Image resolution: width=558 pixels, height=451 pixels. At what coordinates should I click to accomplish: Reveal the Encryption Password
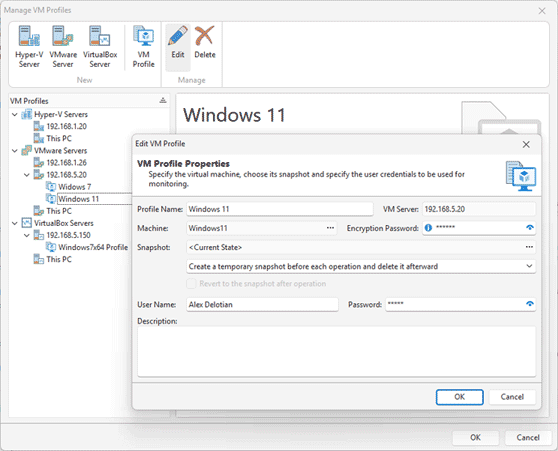pyautogui.click(x=530, y=228)
